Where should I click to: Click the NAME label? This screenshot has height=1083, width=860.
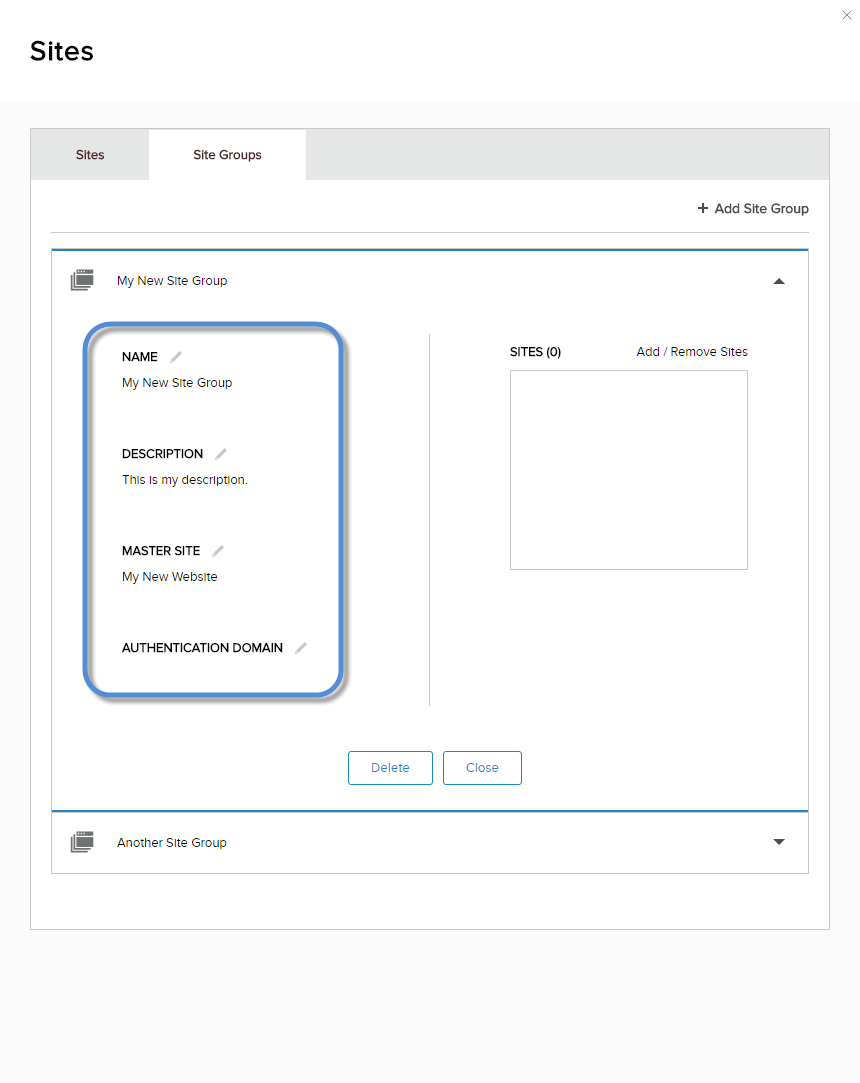140,356
